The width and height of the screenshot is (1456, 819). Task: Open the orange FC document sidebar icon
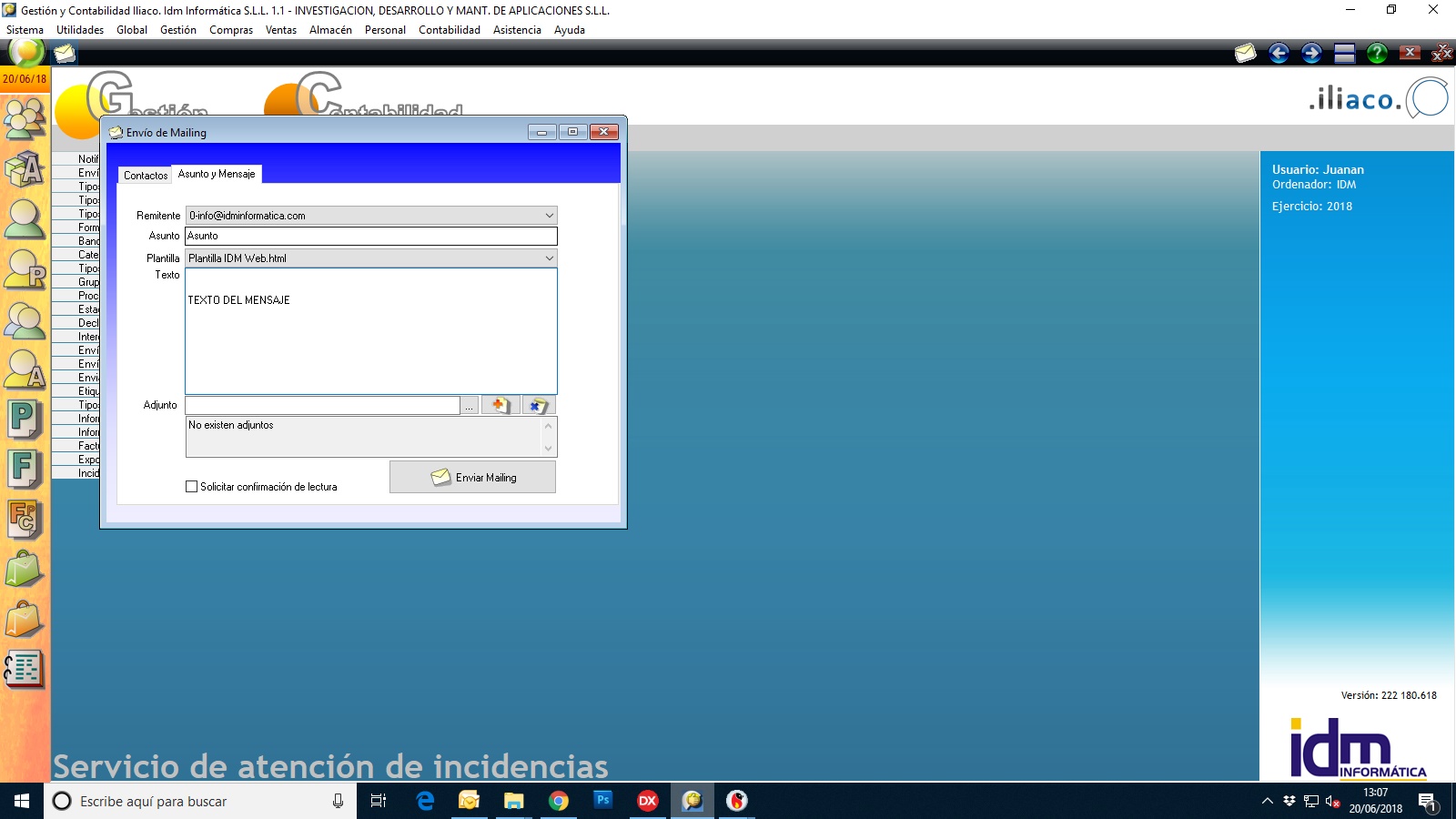tap(25, 520)
